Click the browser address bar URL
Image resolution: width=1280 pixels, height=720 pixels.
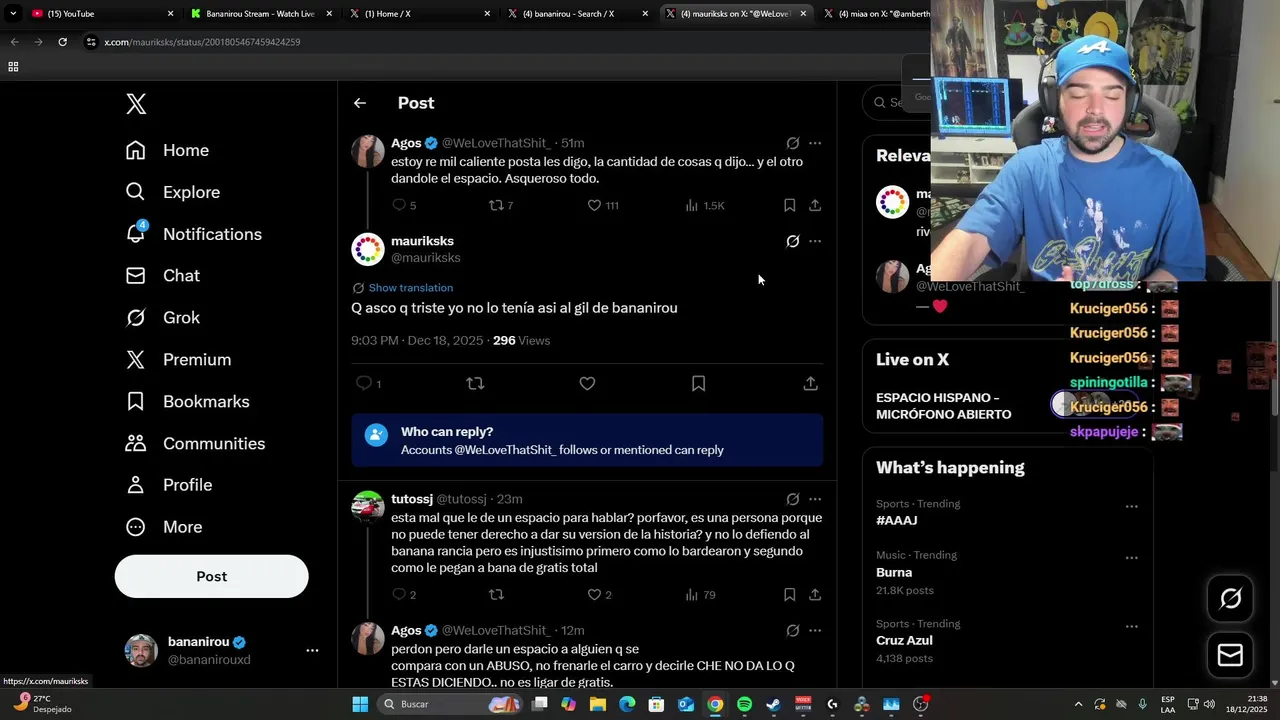coord(202,42)
